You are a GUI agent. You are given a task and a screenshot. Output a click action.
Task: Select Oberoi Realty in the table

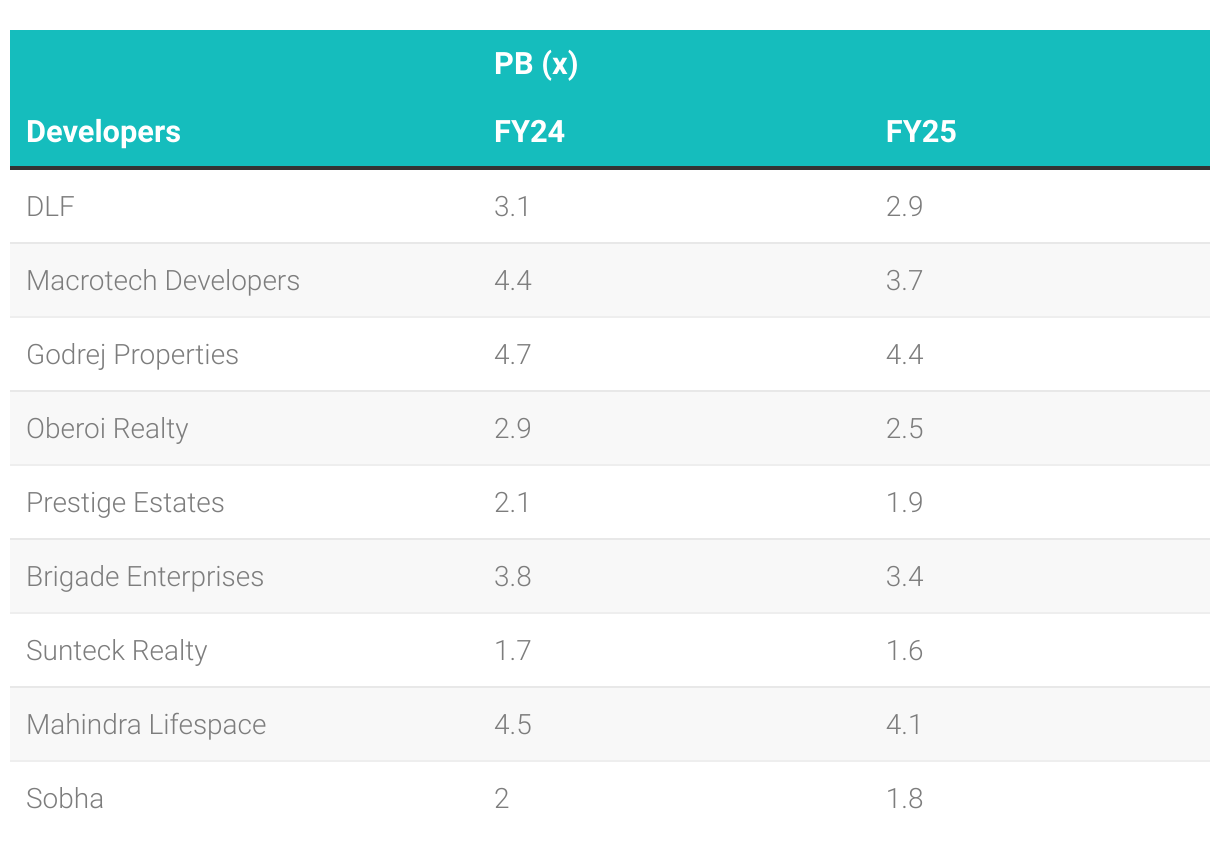[x=107, y=428]
